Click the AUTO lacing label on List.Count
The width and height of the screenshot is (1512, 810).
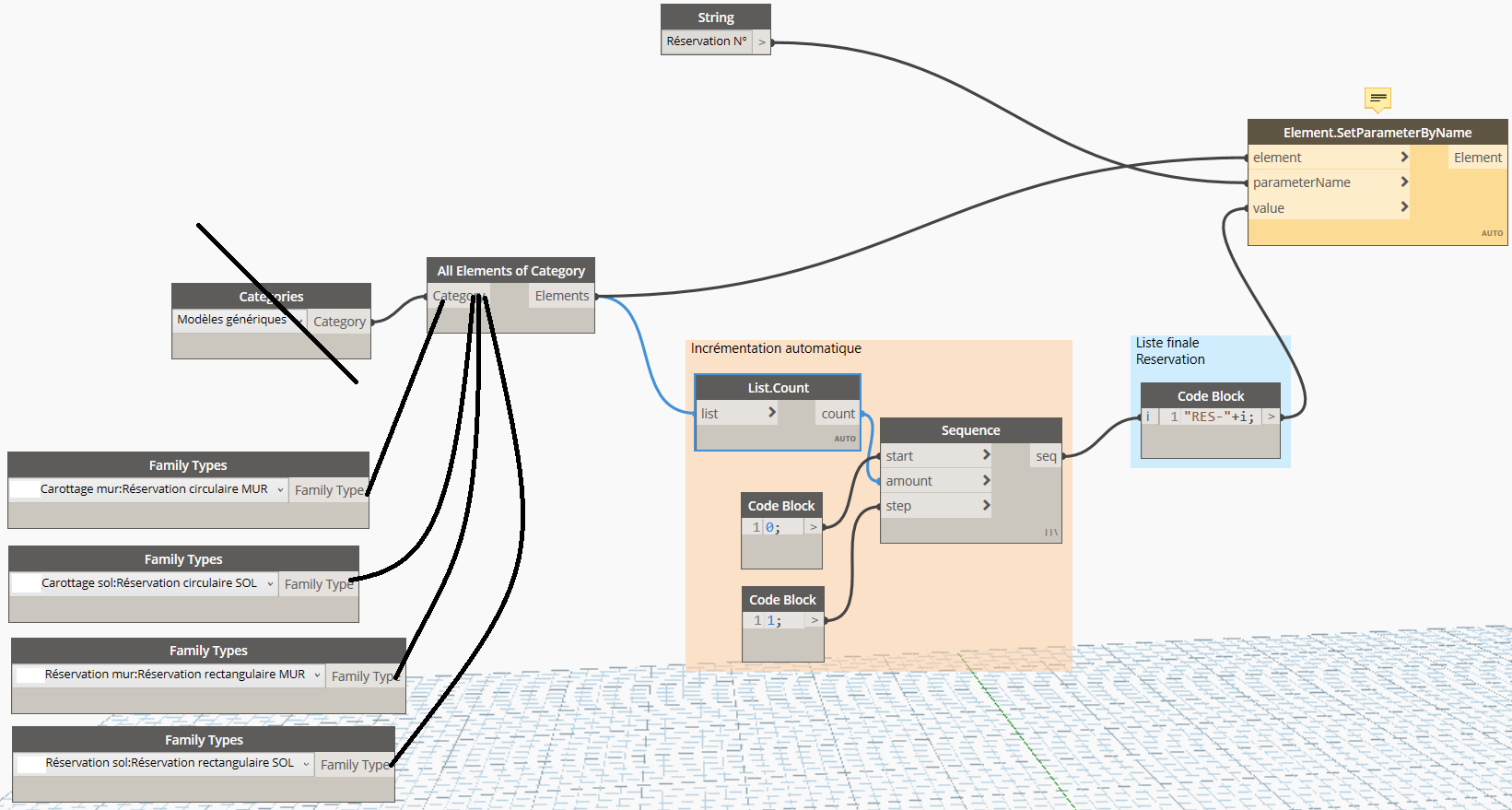(x=845, y=439)
